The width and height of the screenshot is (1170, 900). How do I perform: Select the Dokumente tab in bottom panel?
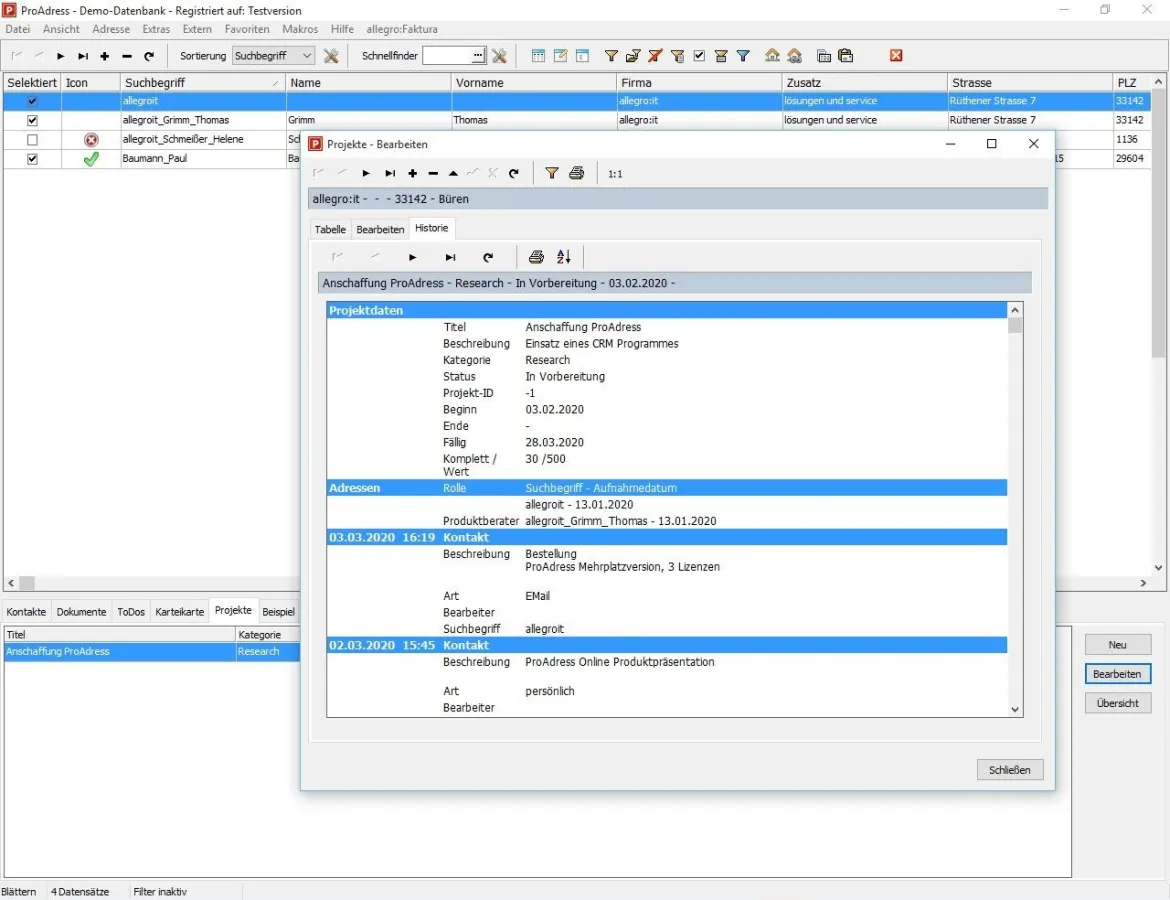point(81,611)
